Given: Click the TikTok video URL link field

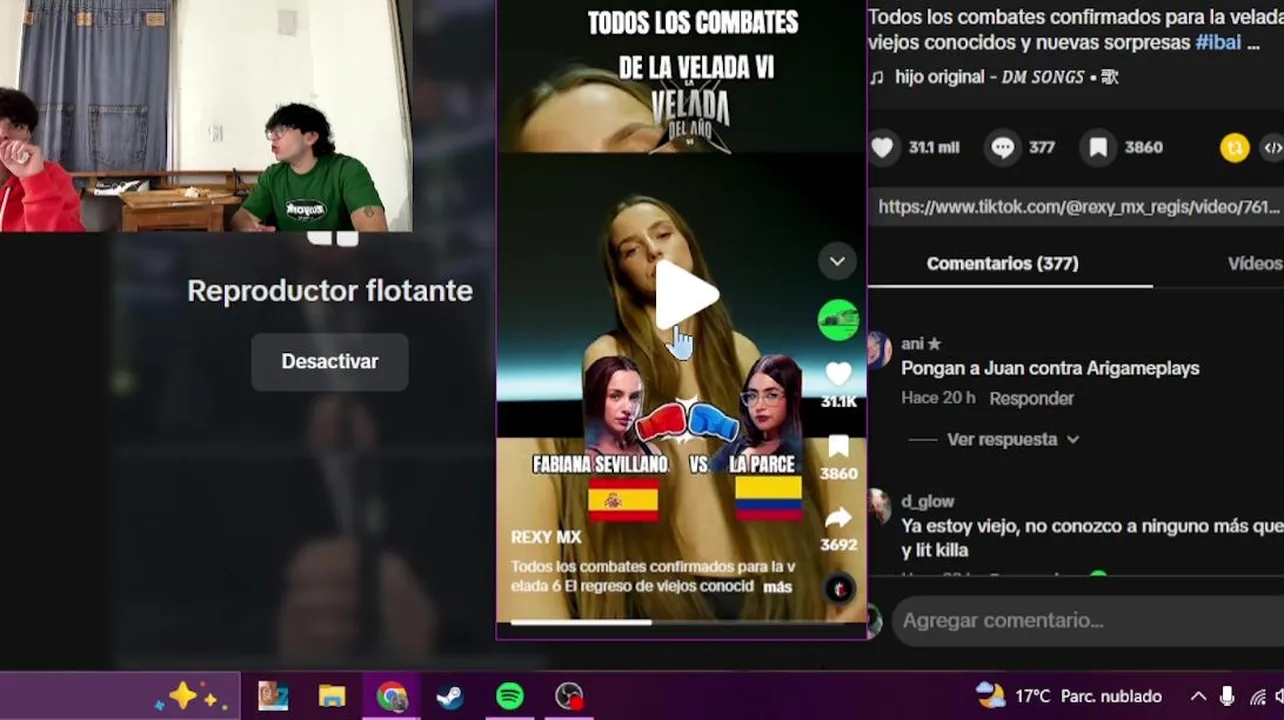Looking at the screenshot, I should click(1076, 207).
